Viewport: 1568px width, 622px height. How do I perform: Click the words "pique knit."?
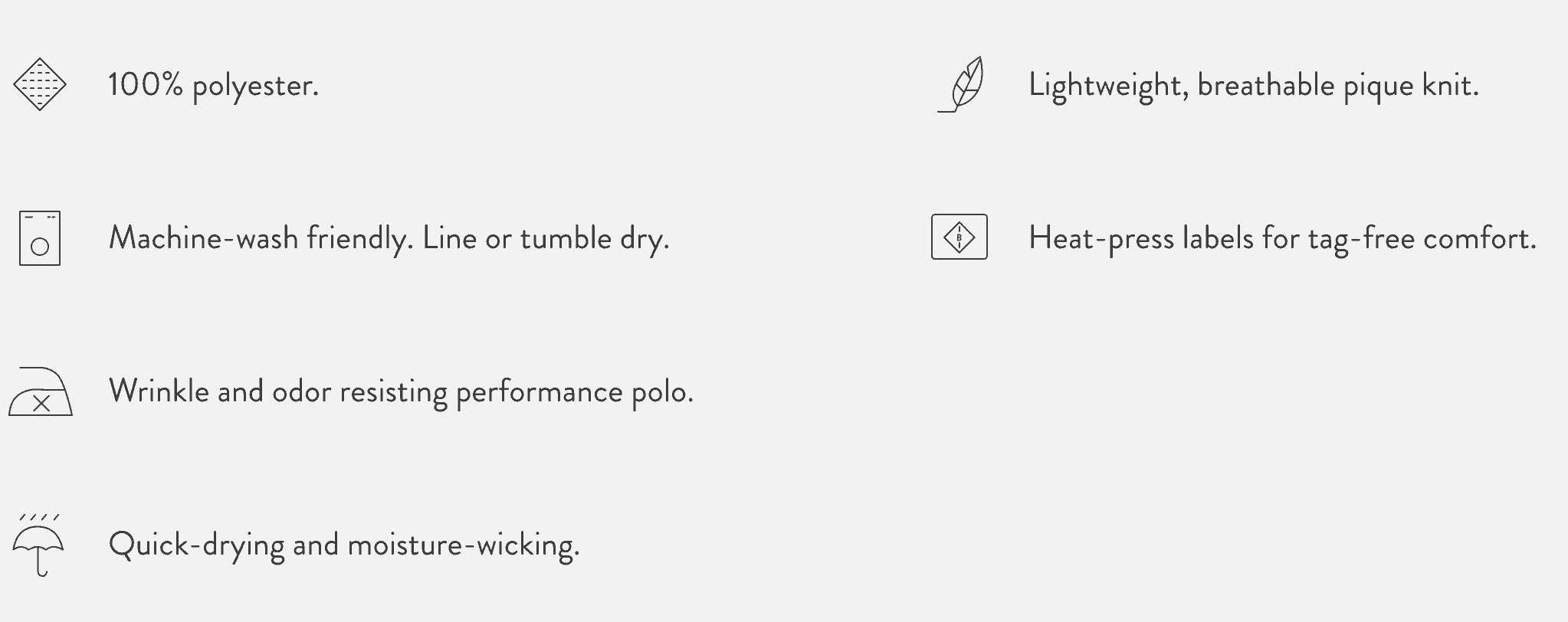coord(1411,85)
